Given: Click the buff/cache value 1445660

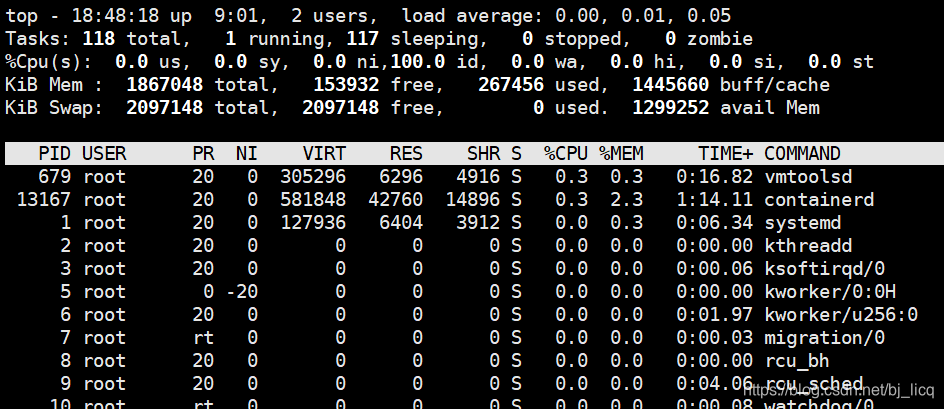Looking at the screenshot, I should (671, 84).
